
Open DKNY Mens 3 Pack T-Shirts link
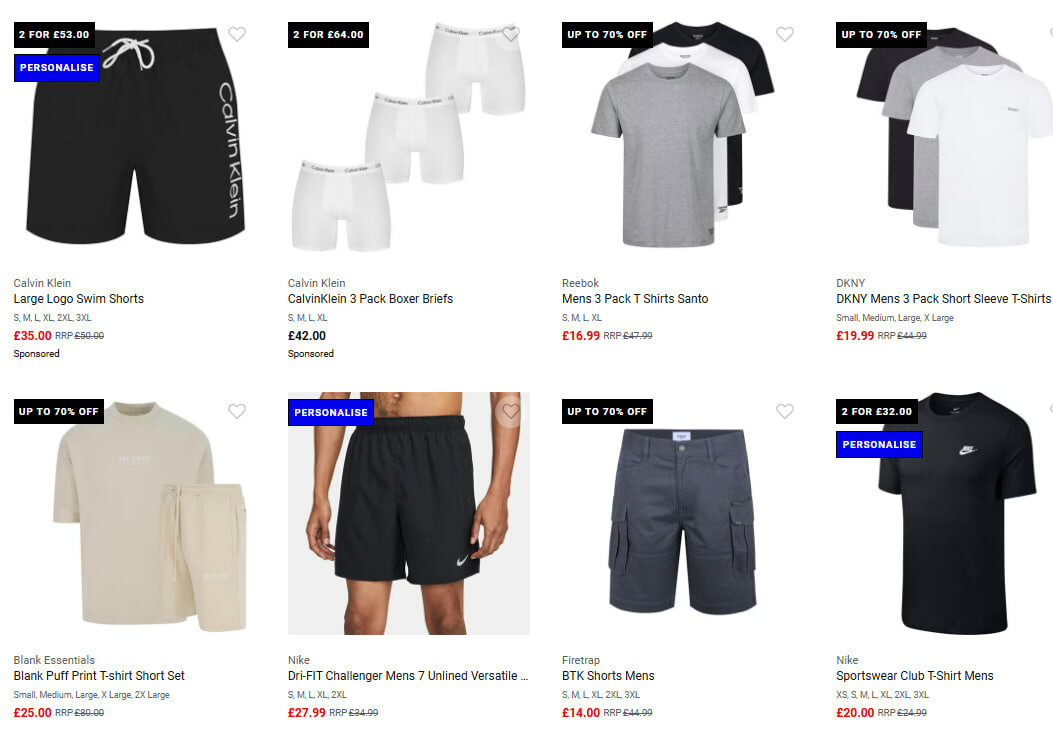coord(943,299)
